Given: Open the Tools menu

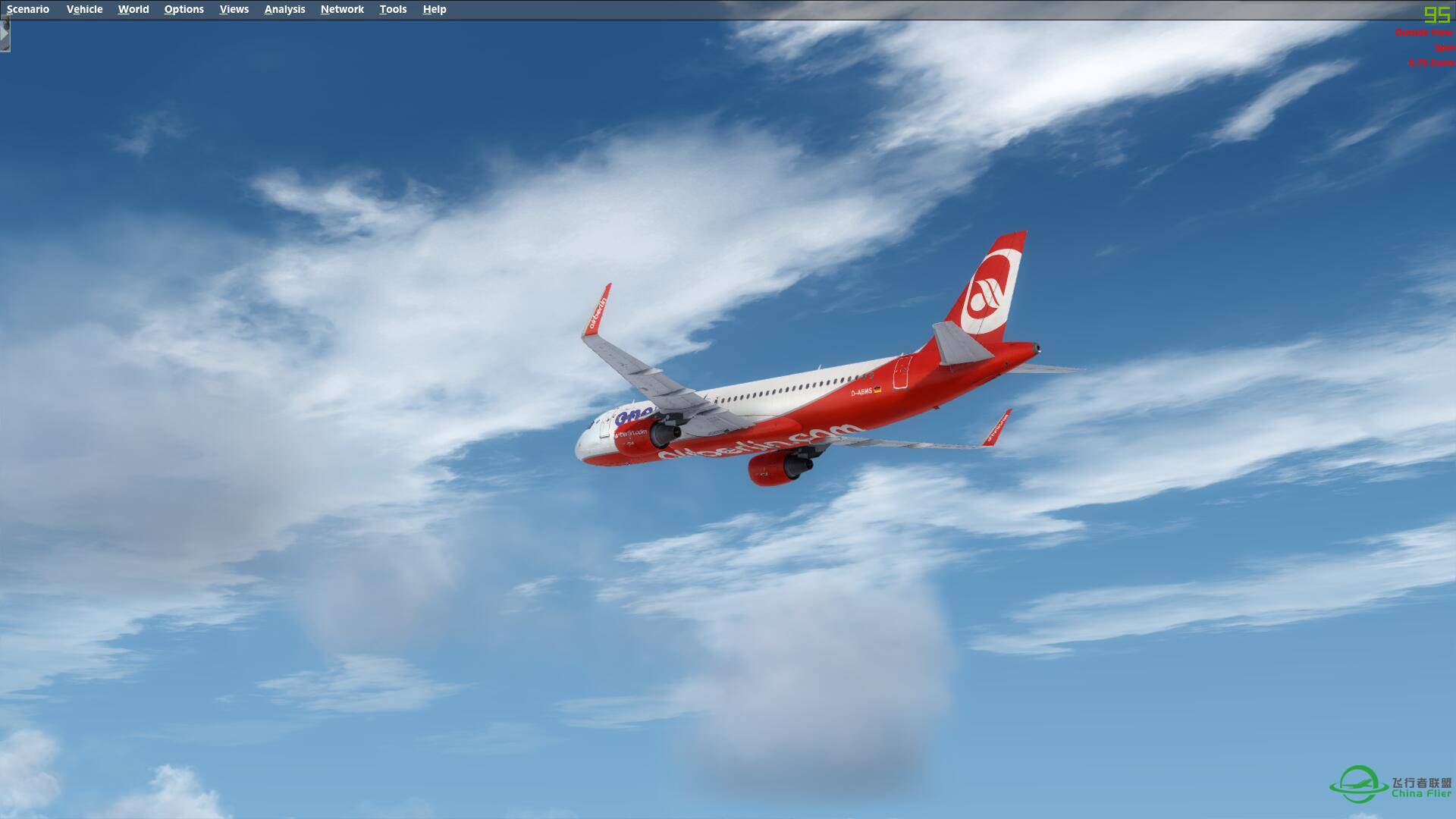Looking at the screenshot, I should (394, 9).
